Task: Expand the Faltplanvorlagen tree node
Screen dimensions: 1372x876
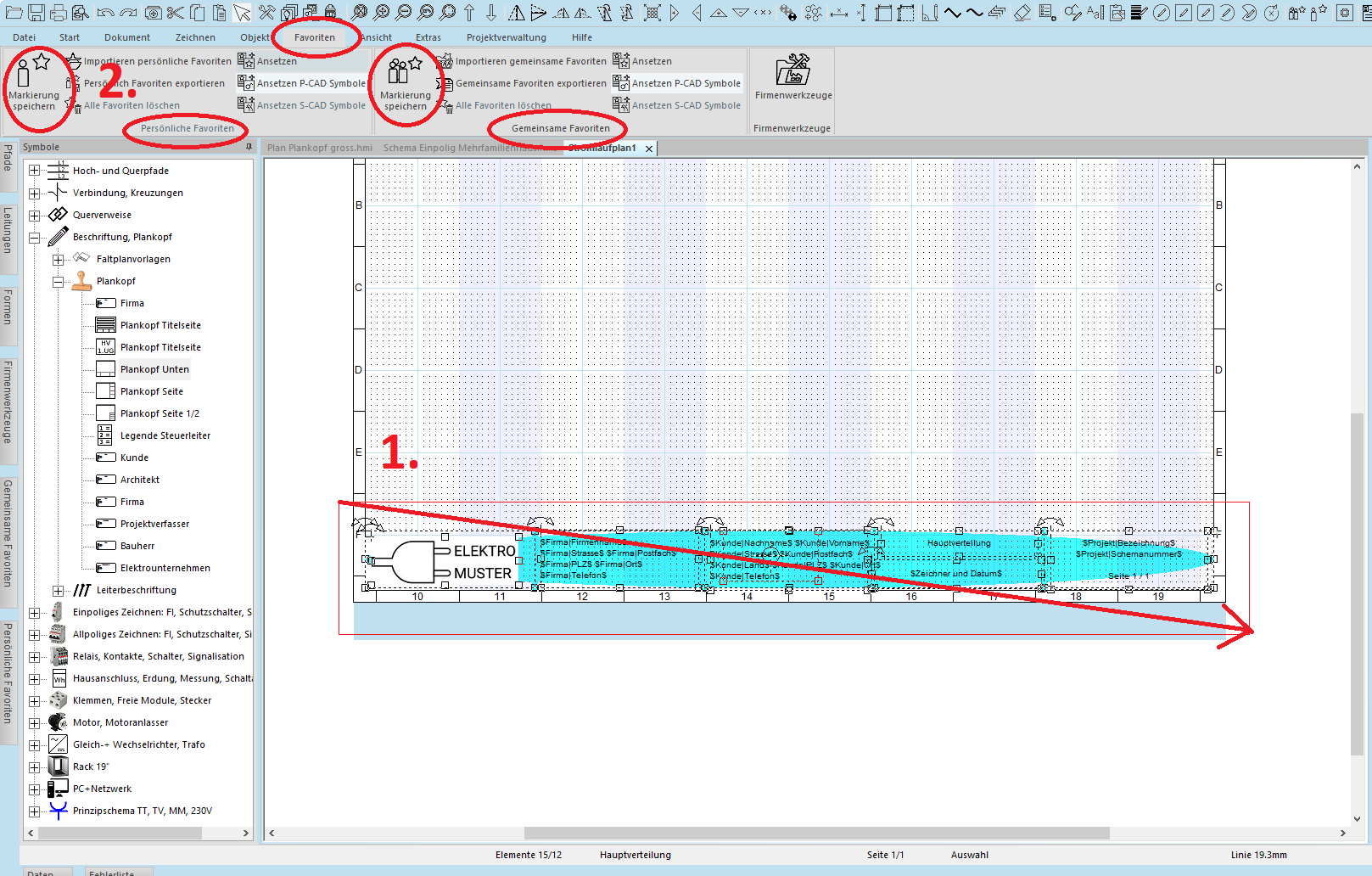Action: (58, 260)
